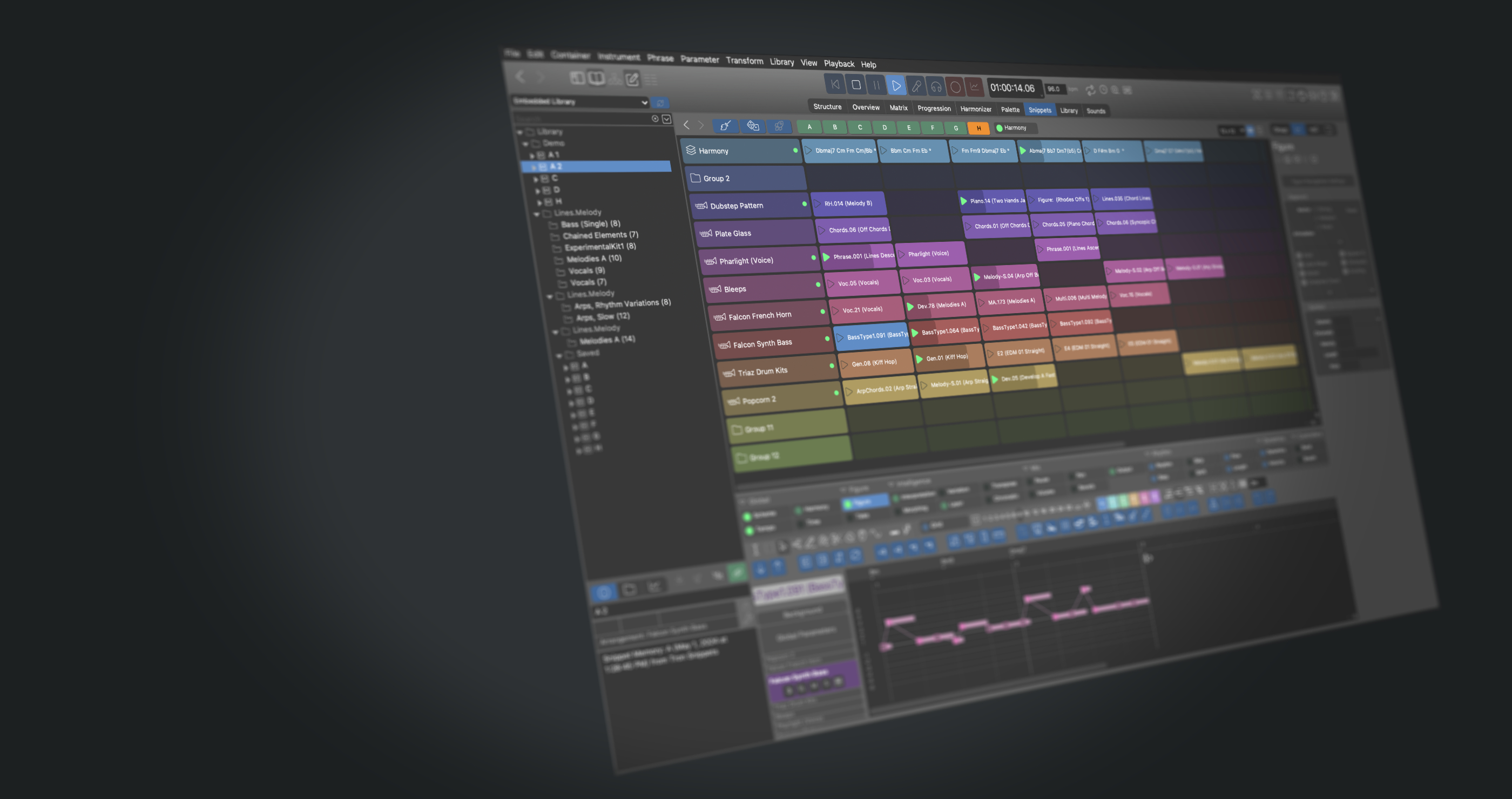Viewport: 1512px width, 799px height.
Task: Click the orange H section button
Action: (x=978, y=128)
